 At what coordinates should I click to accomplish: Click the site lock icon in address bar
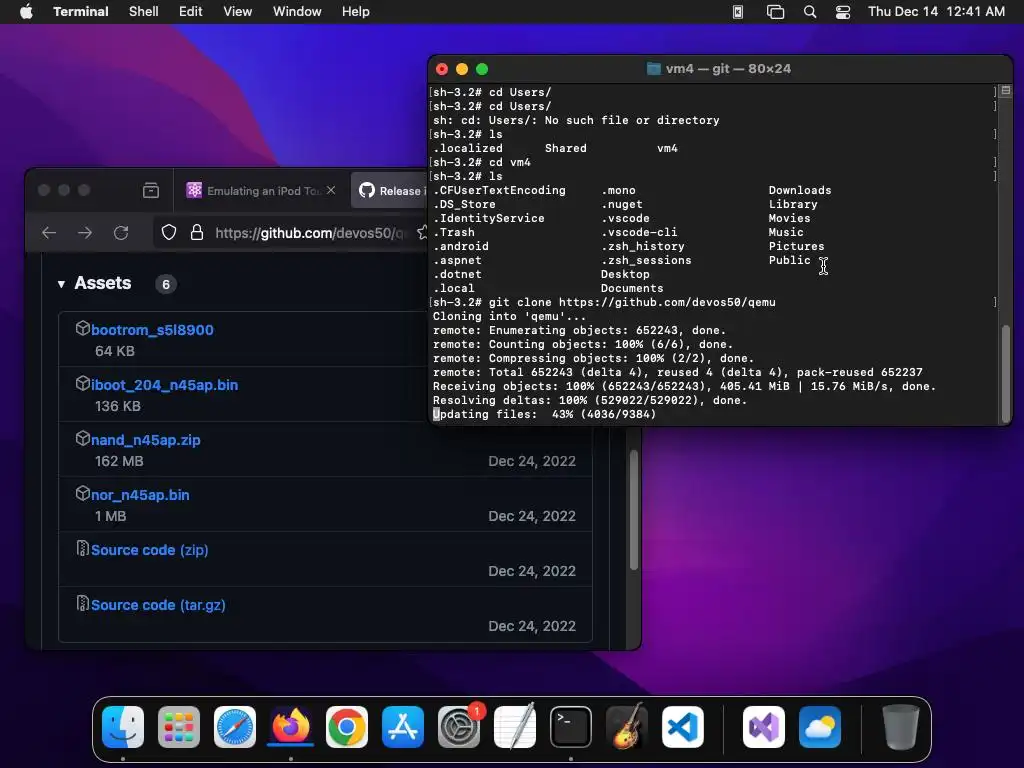[197, 232]
